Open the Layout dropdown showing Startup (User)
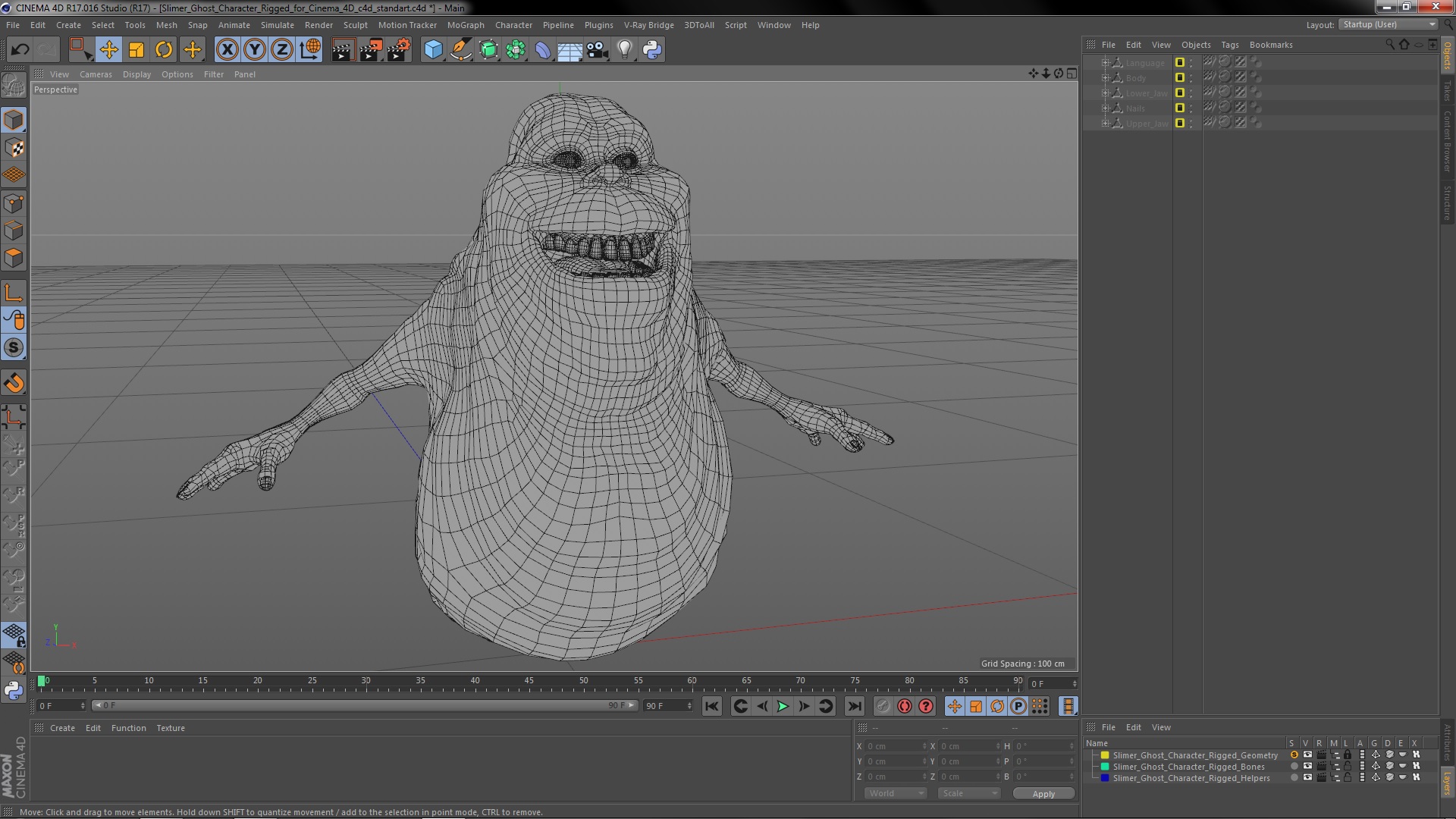Screen dimensions: 1456x819 click(x=1388, y=25)
